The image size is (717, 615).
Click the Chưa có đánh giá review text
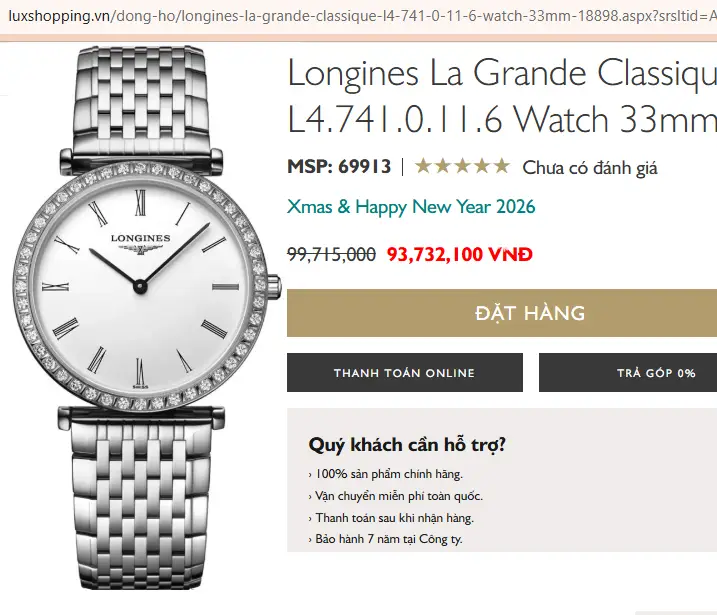click(x=590, y=168)
